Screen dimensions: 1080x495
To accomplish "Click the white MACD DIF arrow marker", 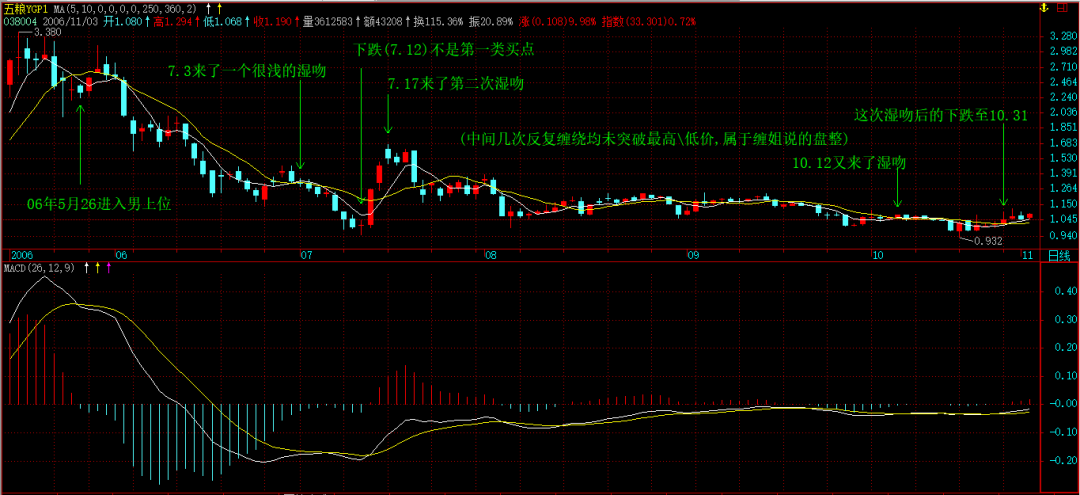I will [x=87, y=268].
